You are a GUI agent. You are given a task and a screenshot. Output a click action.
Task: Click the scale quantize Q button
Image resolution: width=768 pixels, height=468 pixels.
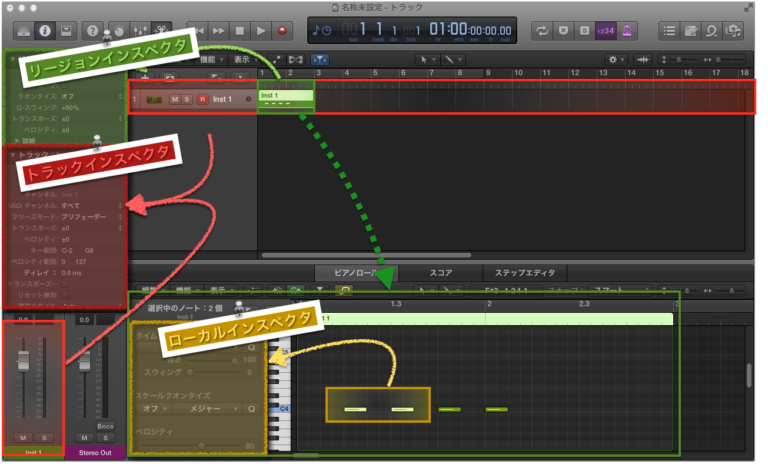(x=251, y=409)
